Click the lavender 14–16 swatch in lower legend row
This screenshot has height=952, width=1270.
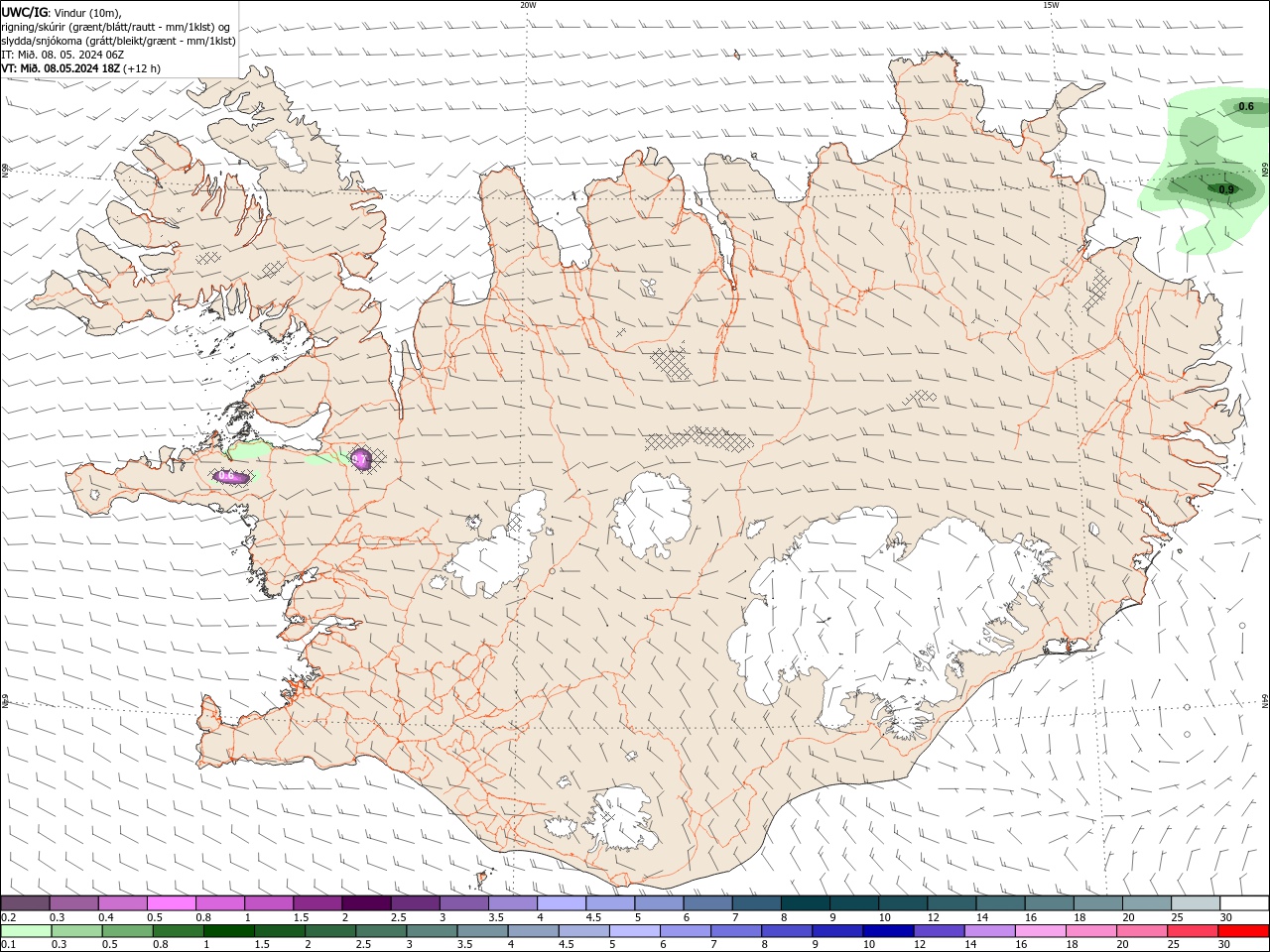pos(989,931)
